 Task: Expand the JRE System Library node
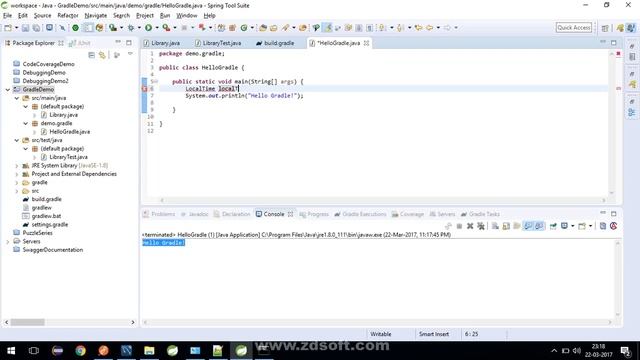point(17,166)
